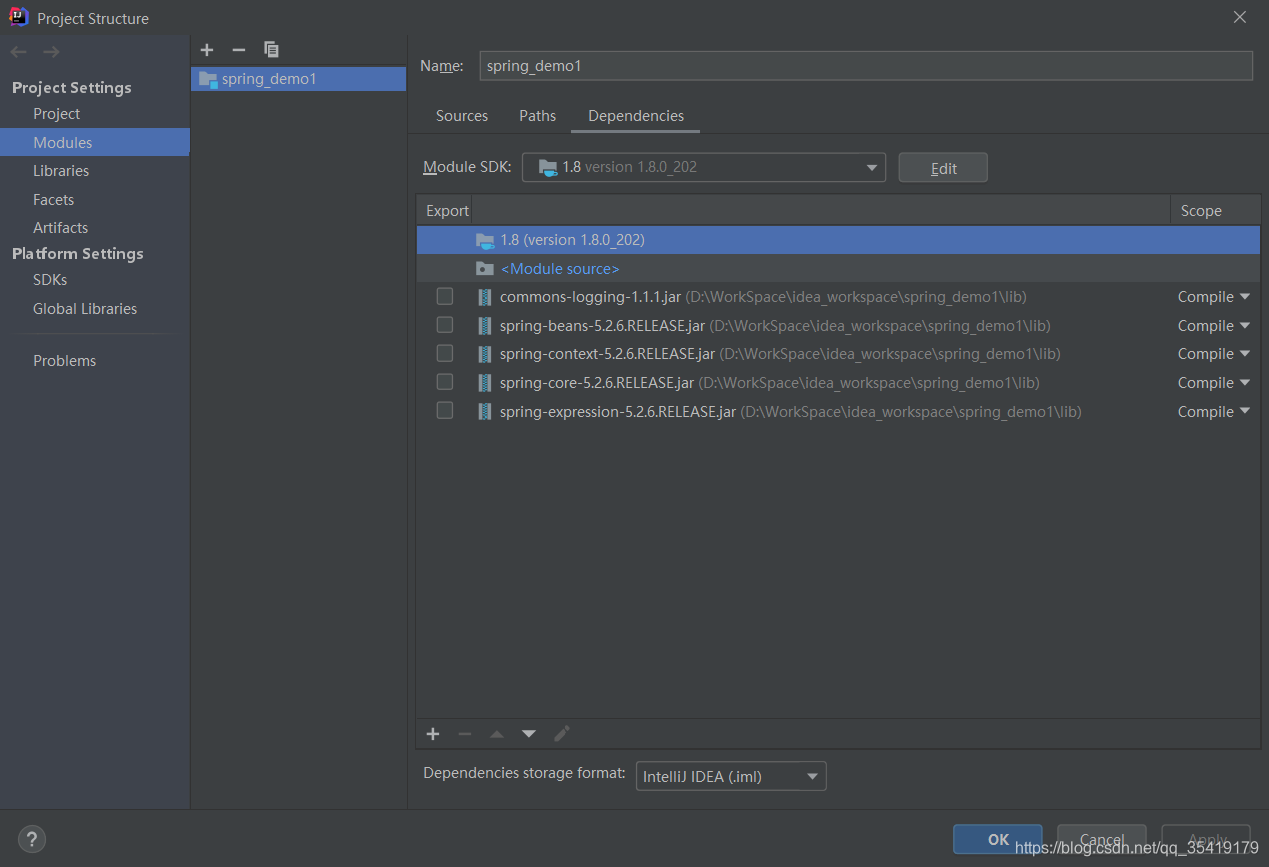Image resolution: width=1269 pixels, height=867 pixels.
Task: Click the Export column header
Action: tap(447, 211)
